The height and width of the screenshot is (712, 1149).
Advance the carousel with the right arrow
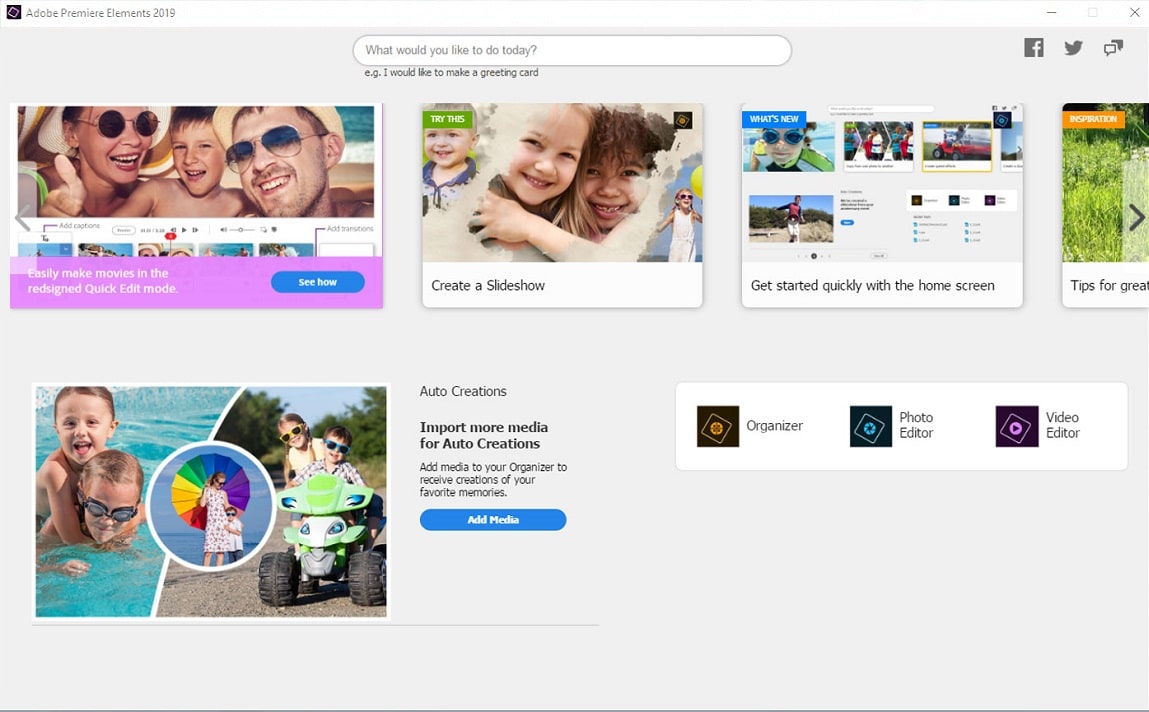pyautogui.click(x=1137, y=218)
